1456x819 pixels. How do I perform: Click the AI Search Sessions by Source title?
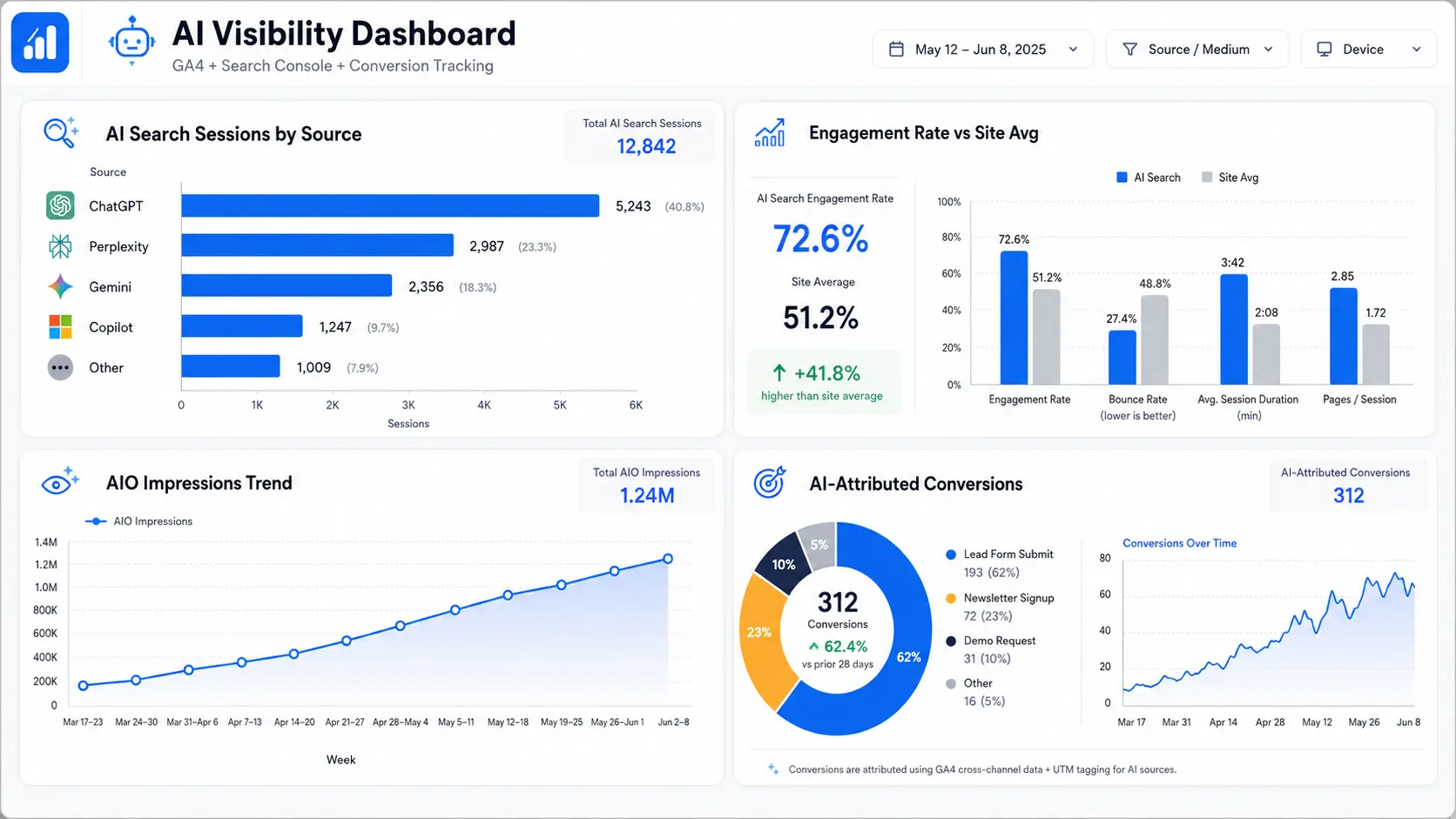tap(233, 134)
